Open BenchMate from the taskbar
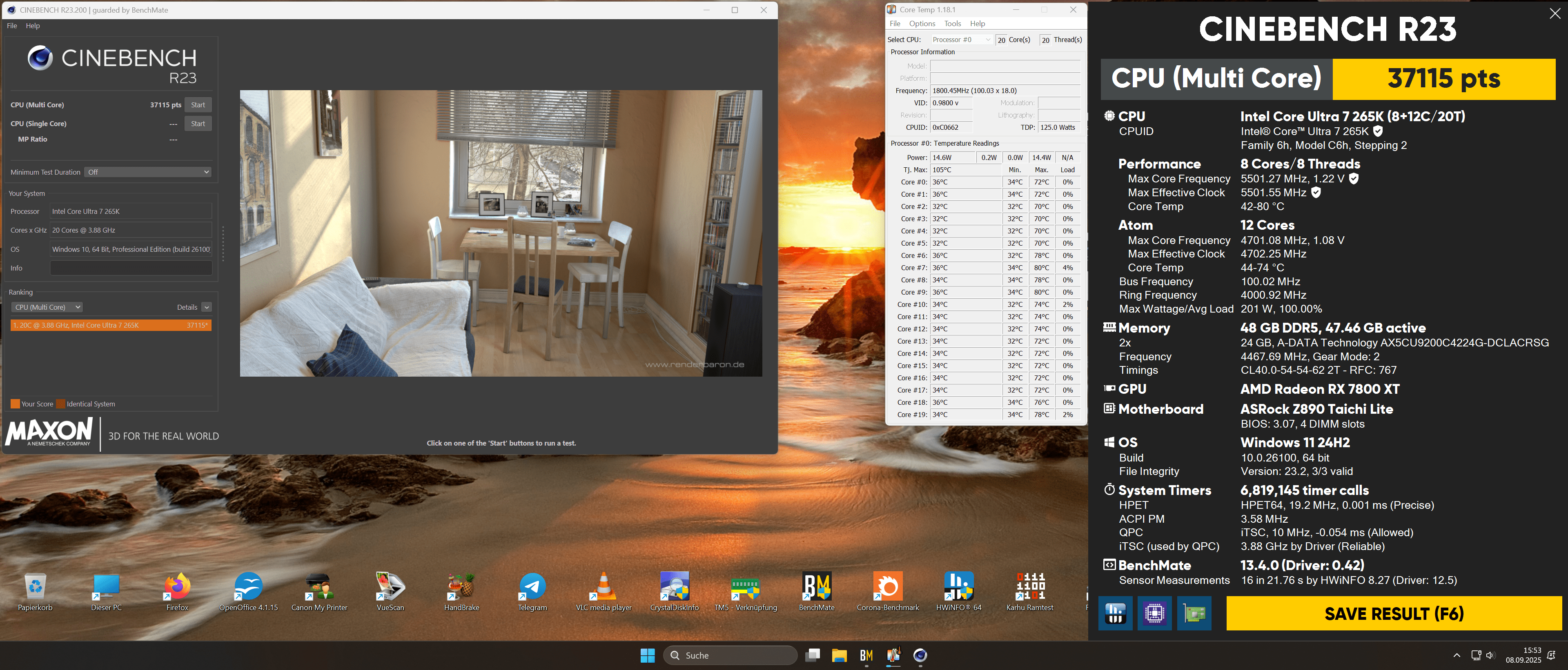1568x670 pixels. pos(866,655)
